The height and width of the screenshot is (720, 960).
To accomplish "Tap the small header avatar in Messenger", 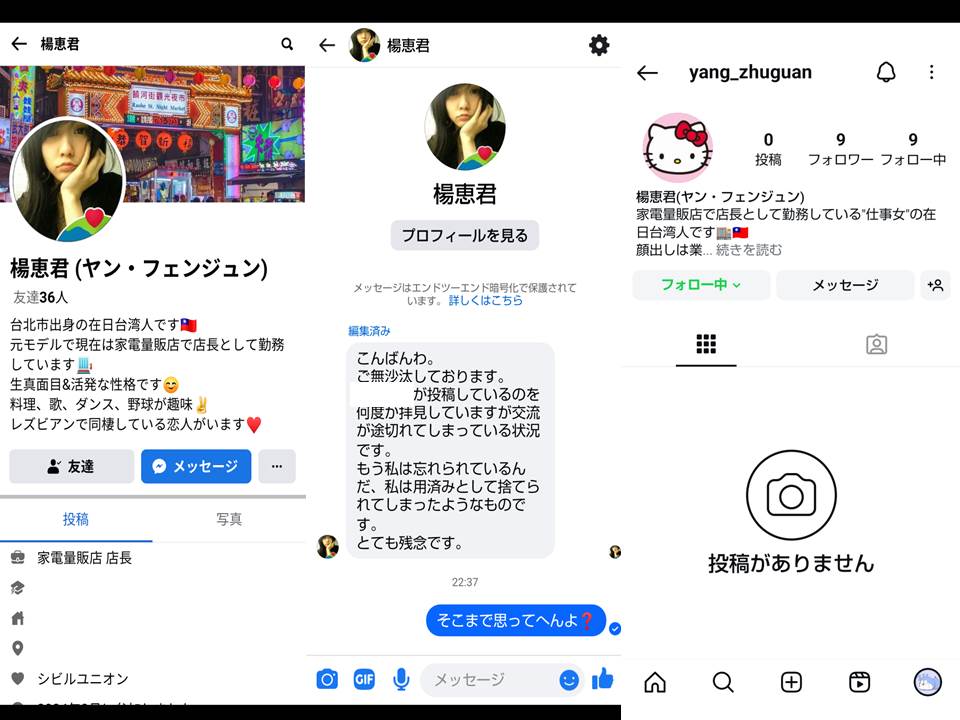I will 364,45.
